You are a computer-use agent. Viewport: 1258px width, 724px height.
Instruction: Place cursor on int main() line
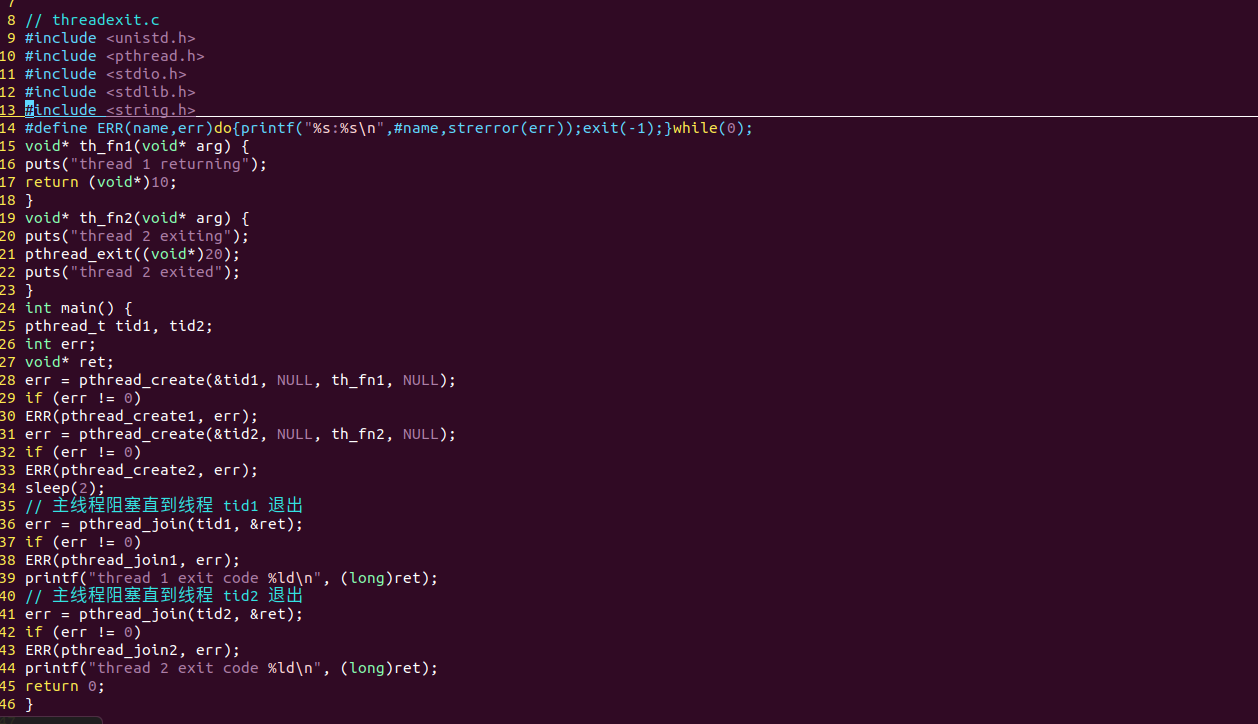click(78, 308)
